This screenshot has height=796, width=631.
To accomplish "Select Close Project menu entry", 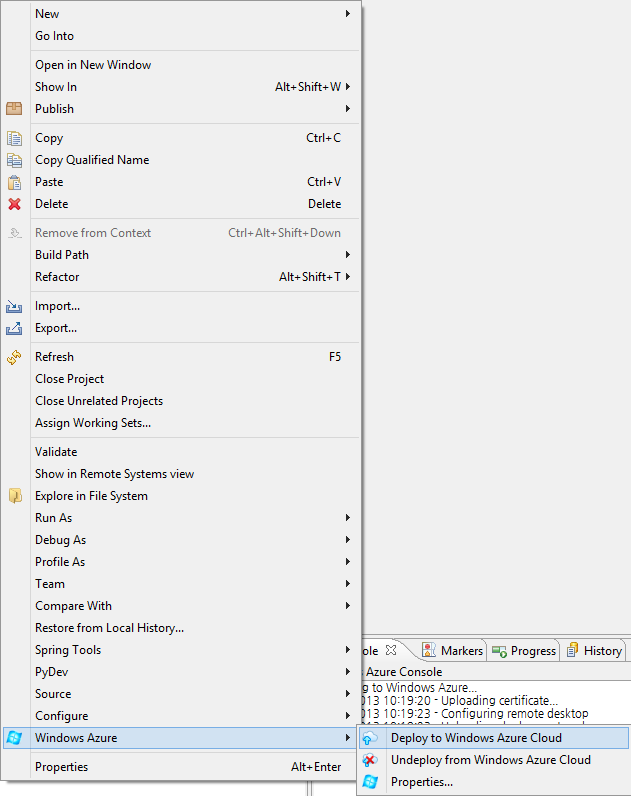I will click(180, 379).
